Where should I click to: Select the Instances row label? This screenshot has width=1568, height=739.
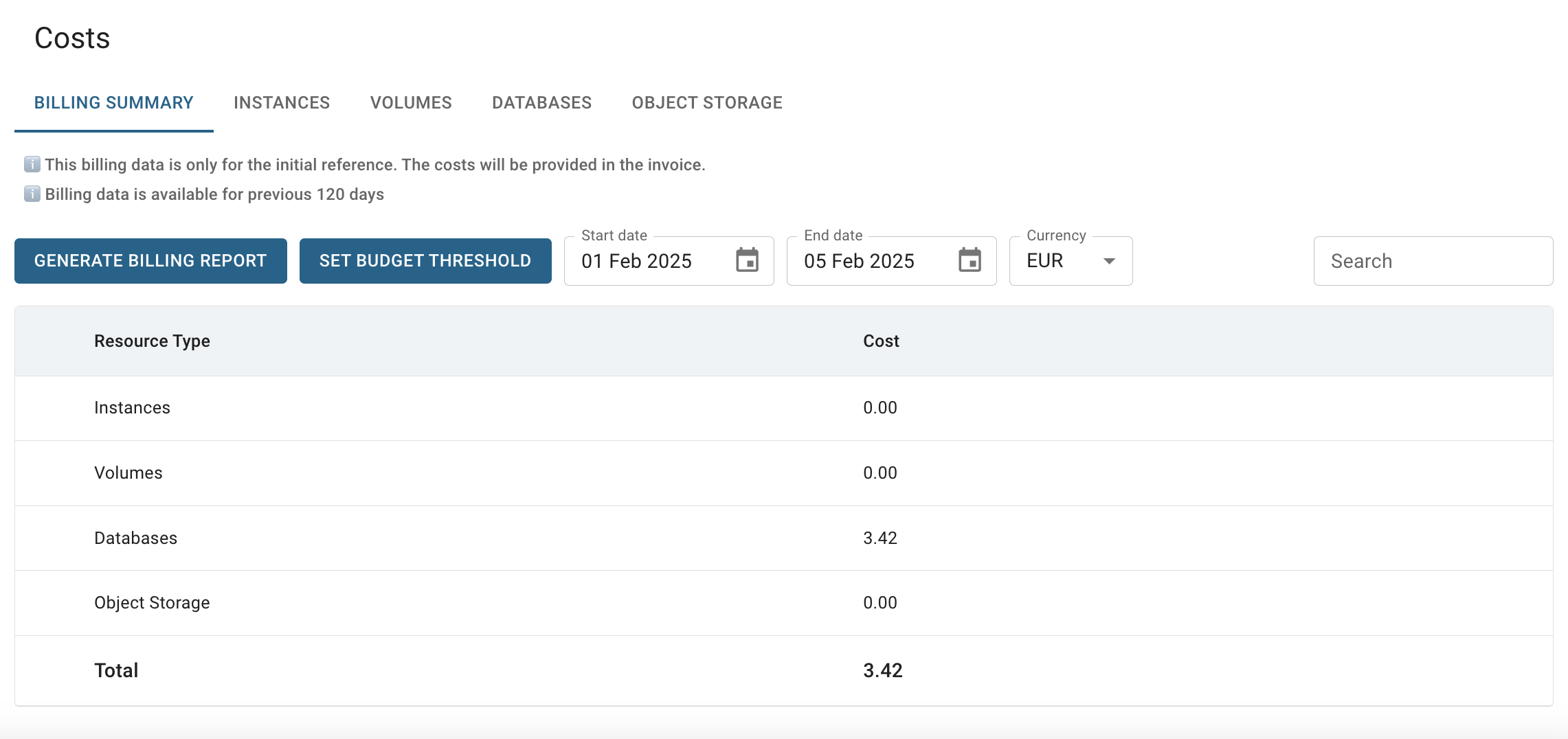(x=132, y=407)
